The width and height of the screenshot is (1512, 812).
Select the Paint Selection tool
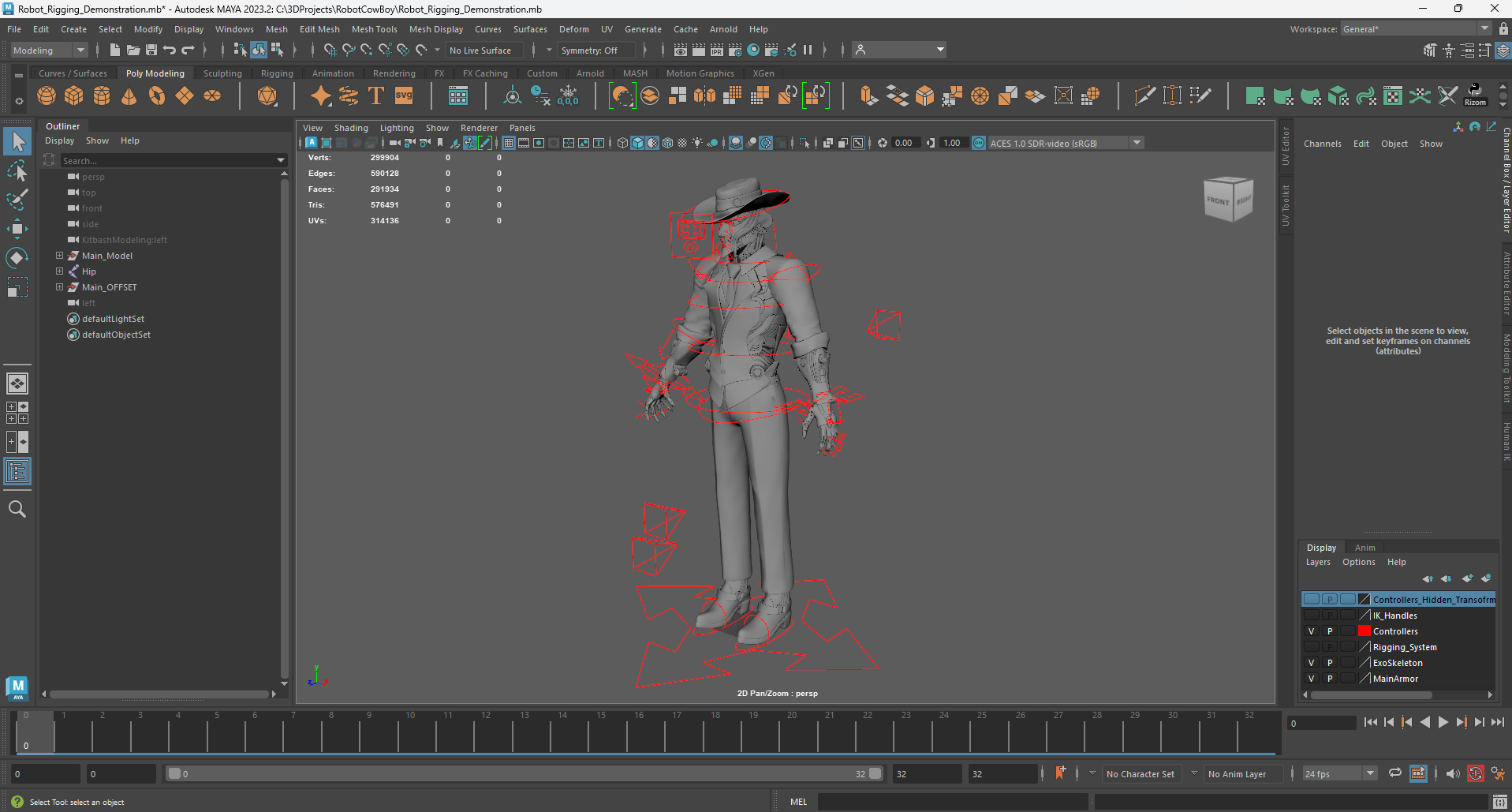[x=17, y=200]
